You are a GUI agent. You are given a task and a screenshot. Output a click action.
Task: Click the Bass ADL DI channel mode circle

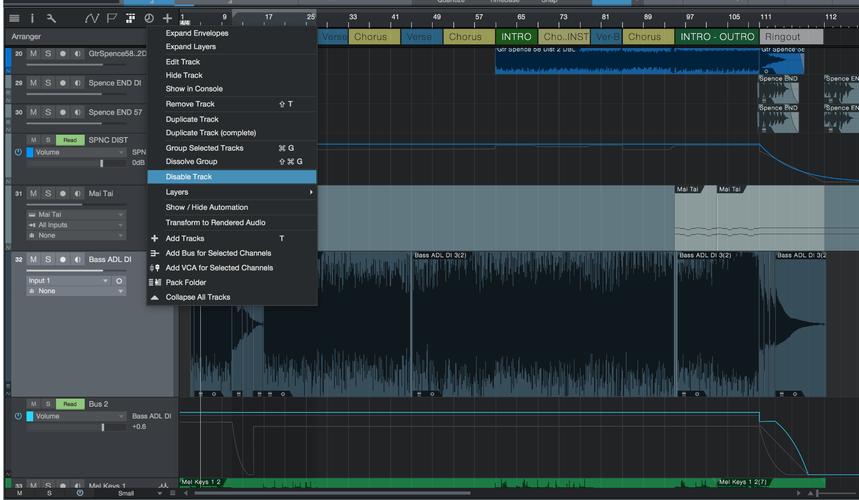pos(119,281)
